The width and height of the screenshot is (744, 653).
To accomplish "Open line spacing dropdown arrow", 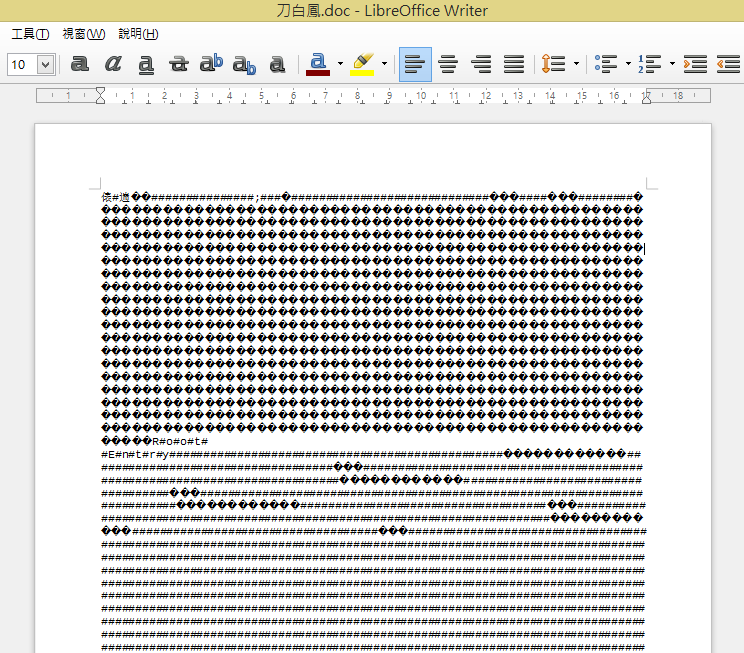I will click(576, 64).
